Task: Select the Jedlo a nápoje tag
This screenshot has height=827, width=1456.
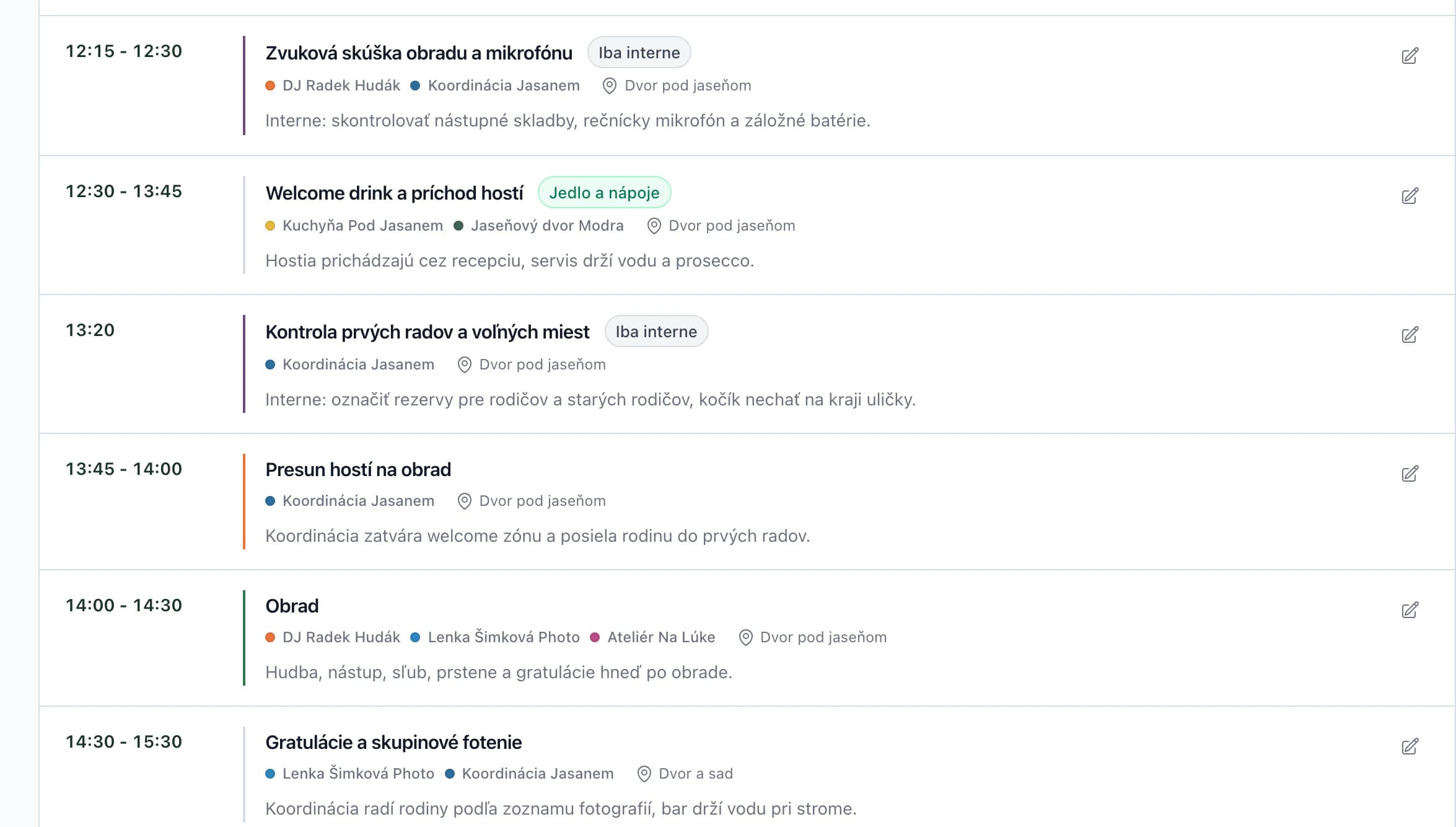Action: point(604,193)
